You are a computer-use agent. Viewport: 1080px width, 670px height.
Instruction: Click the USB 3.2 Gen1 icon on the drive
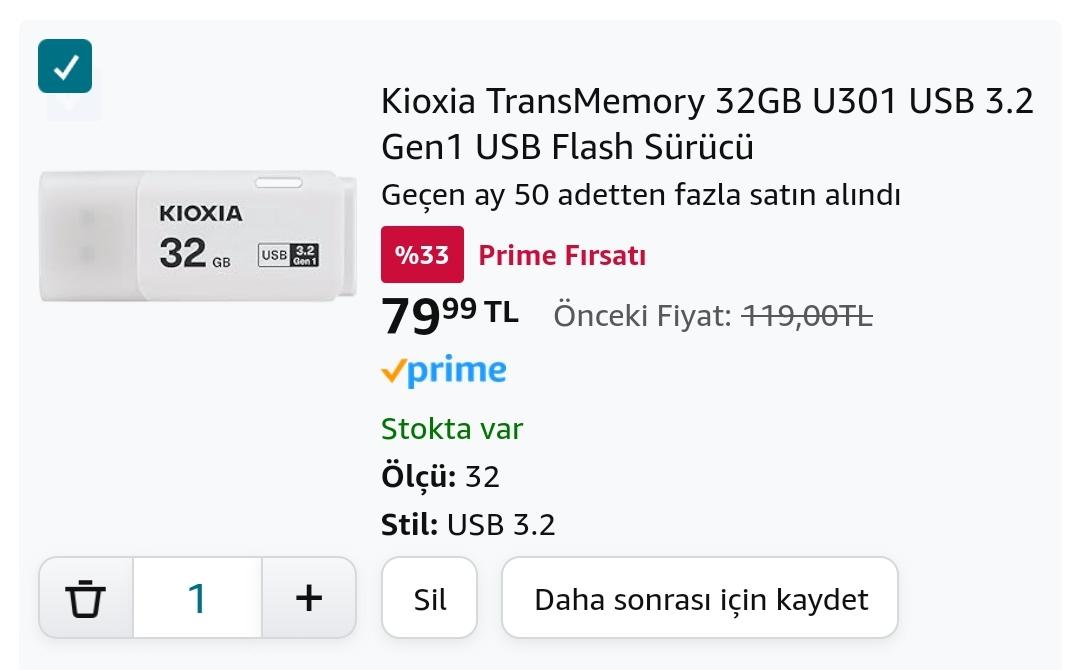pyautogui.click(x=288, y=254)
